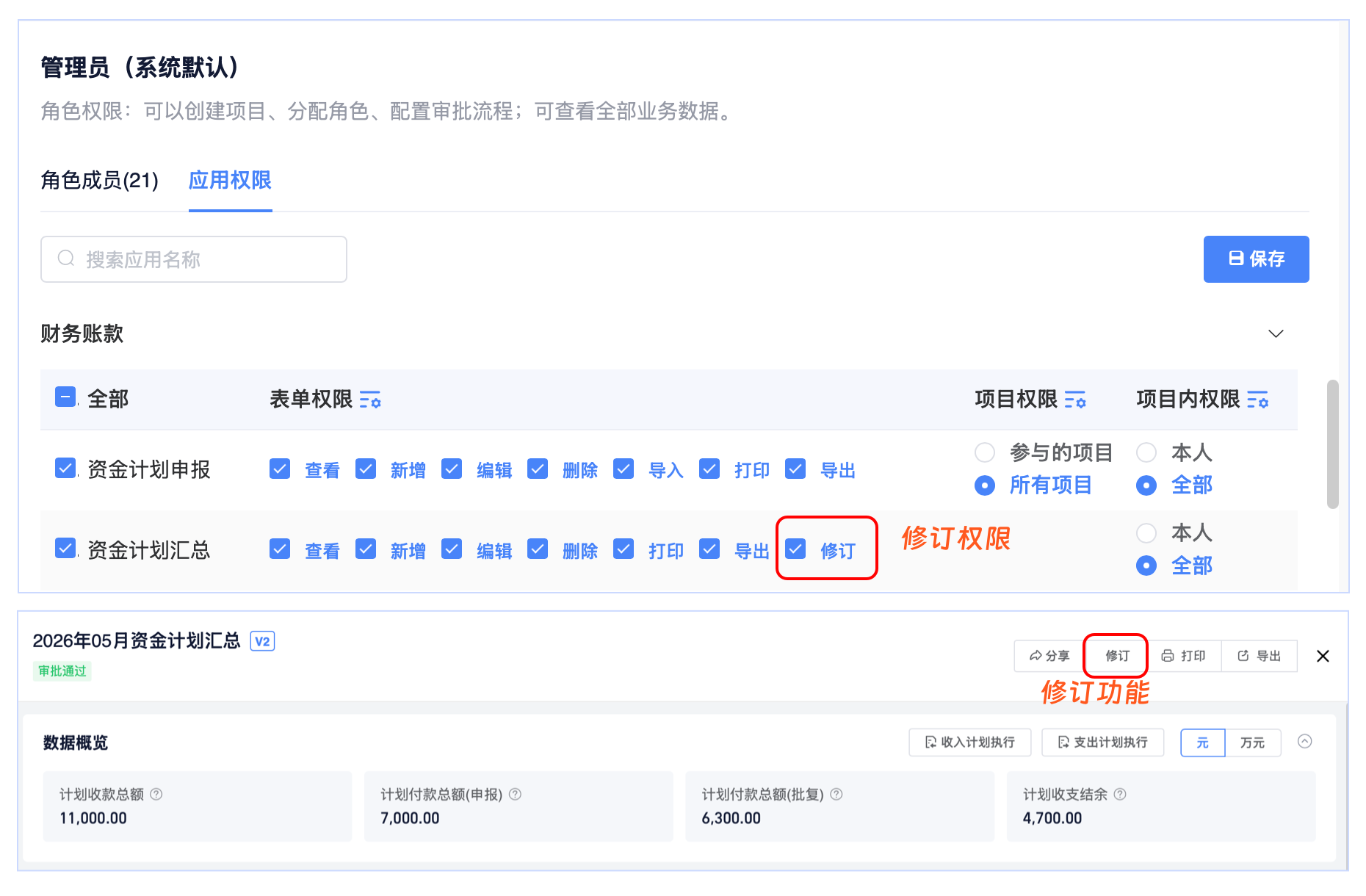Toggle 编辑 permission for 资金计划汇总
Image resolution: width=1366 pixels, height=896 pixels.
[452, 549]
